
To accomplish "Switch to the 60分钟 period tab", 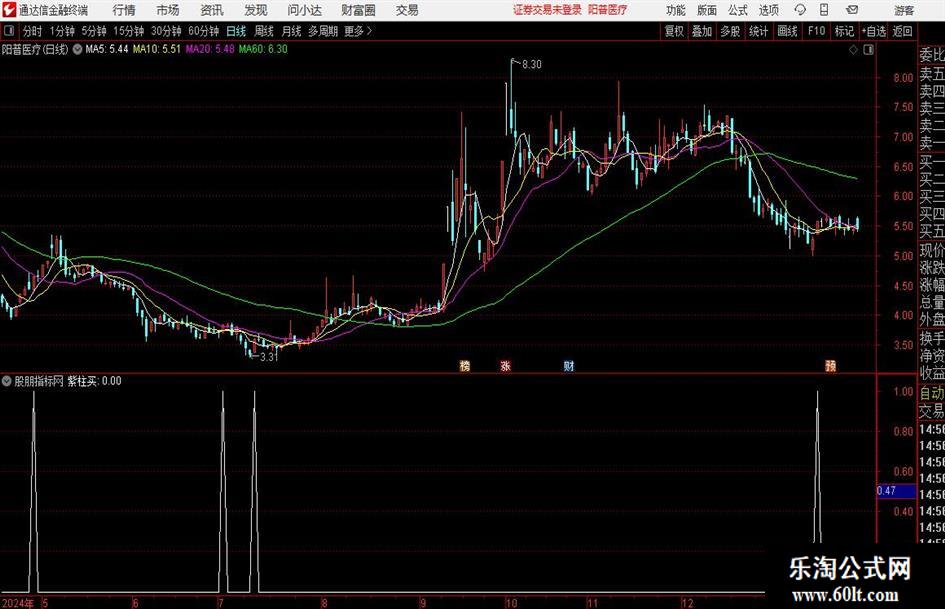I will click(x=203, y=31).
